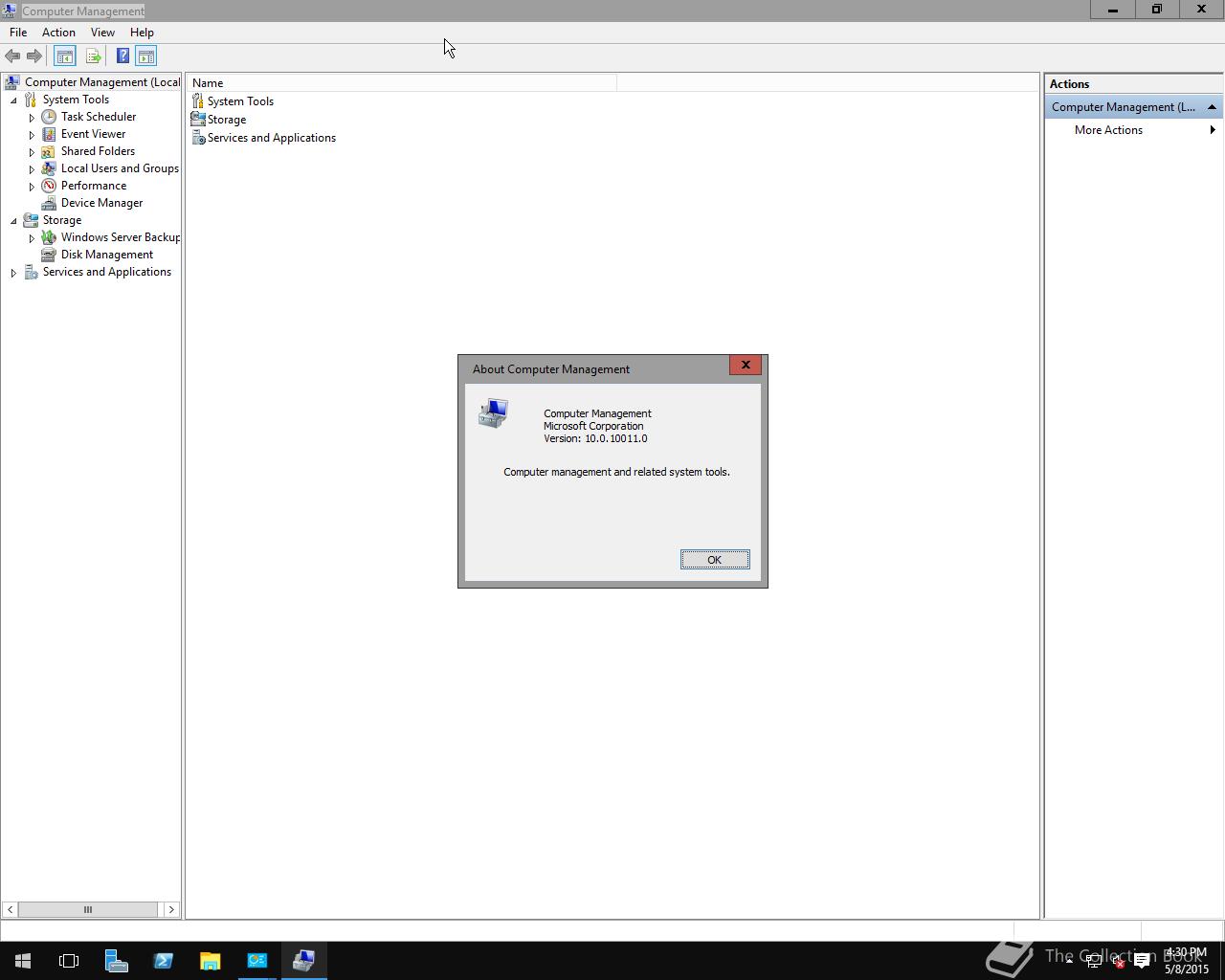Viewport: 1225px width, 980px height.
Task: Show hidden tray icons arrow
Action: (x=1069, y=962)
